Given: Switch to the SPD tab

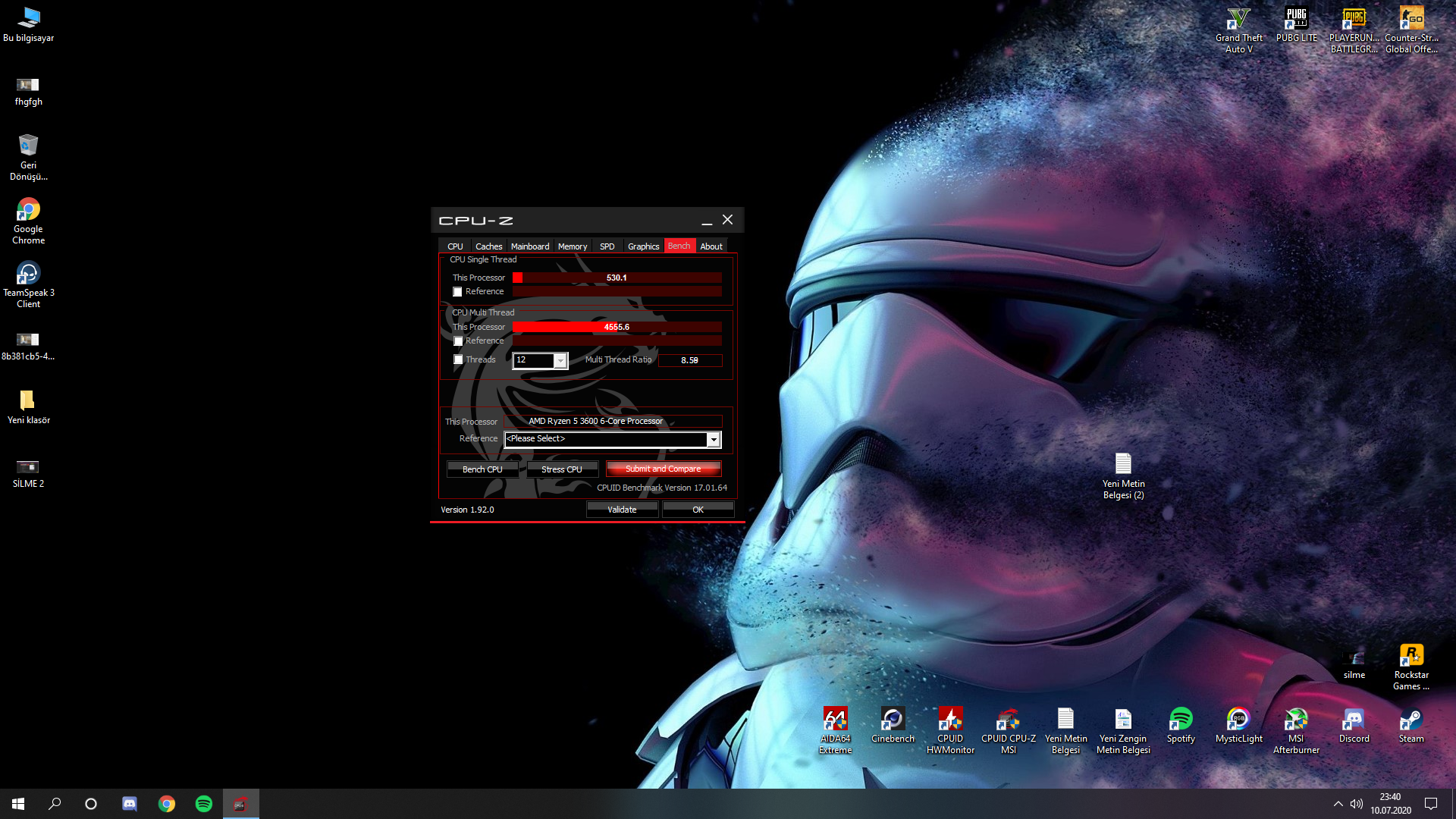Looking at the screenshot, I should [x=607, y=246].
